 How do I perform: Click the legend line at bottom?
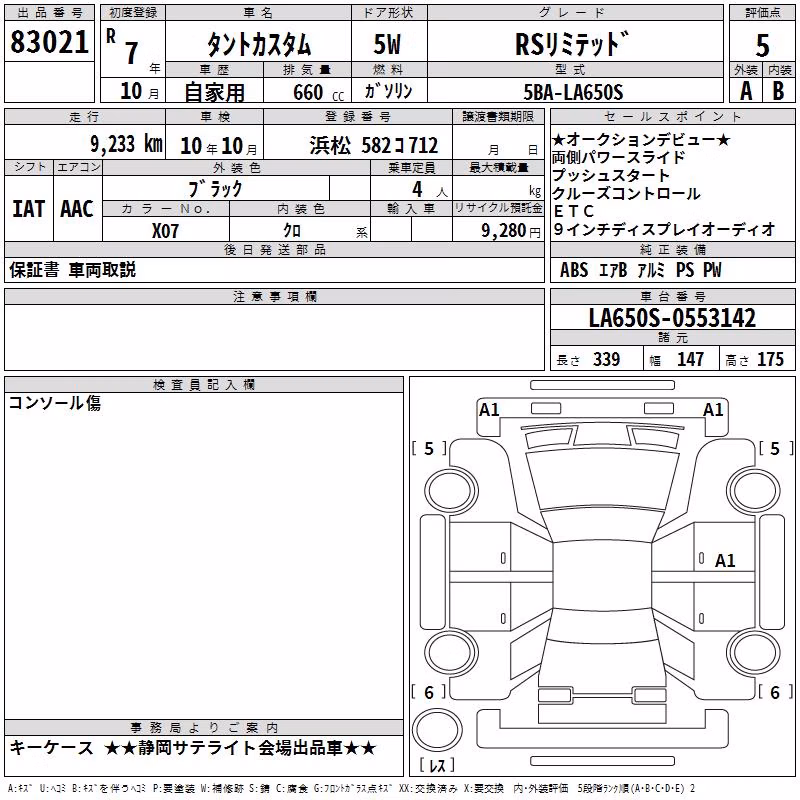tap(352, 788)
